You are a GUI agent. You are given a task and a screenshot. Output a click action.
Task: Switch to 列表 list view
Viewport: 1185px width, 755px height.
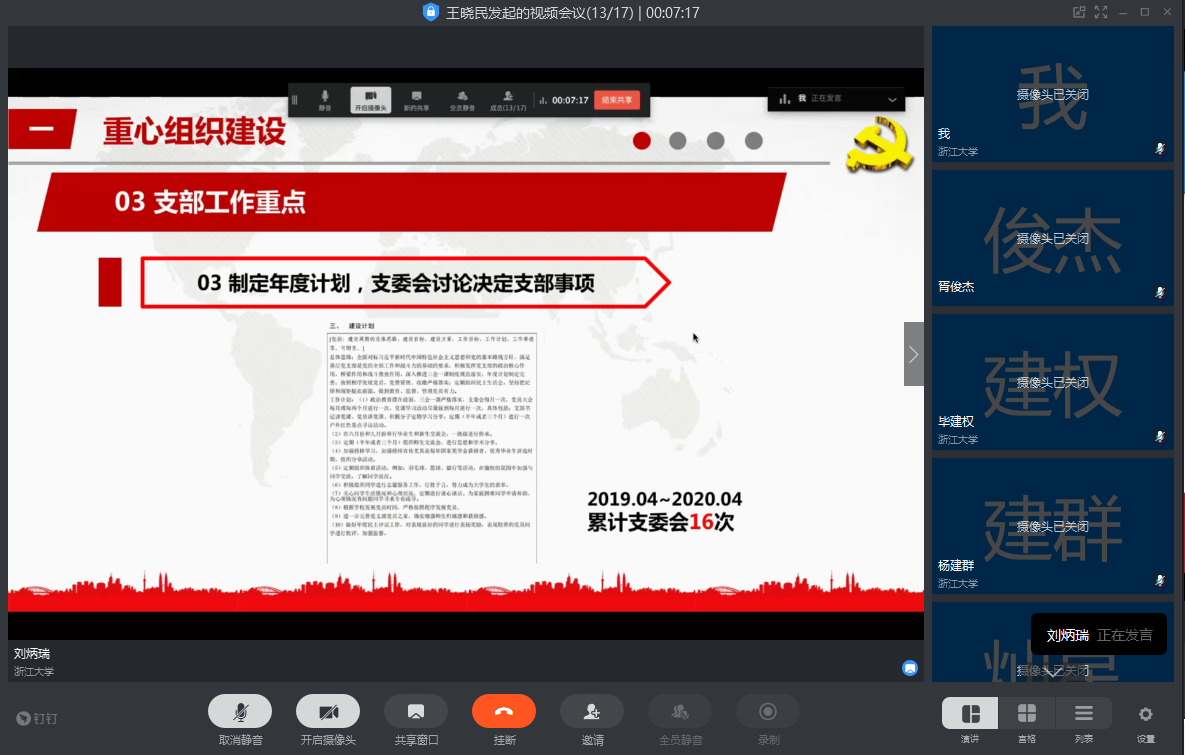(1084, 714)
